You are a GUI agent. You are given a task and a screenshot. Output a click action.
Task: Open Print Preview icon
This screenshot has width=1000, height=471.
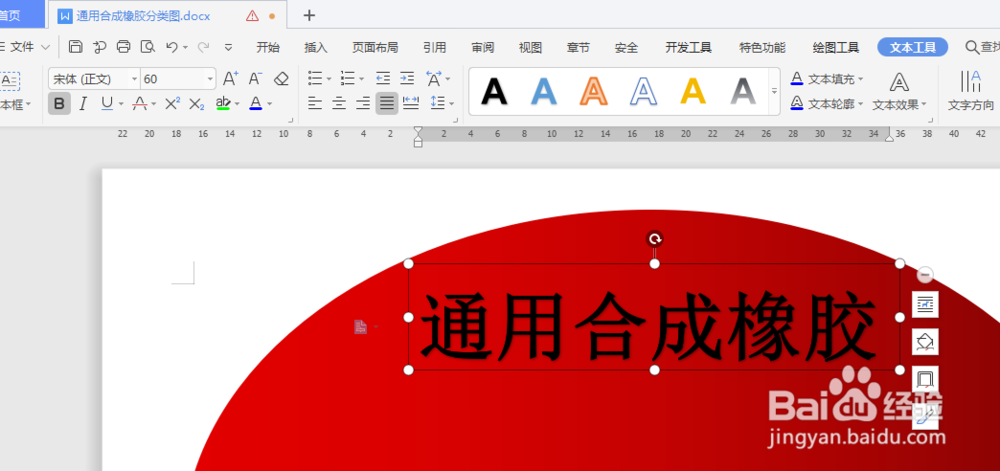[x=147, y=47]
